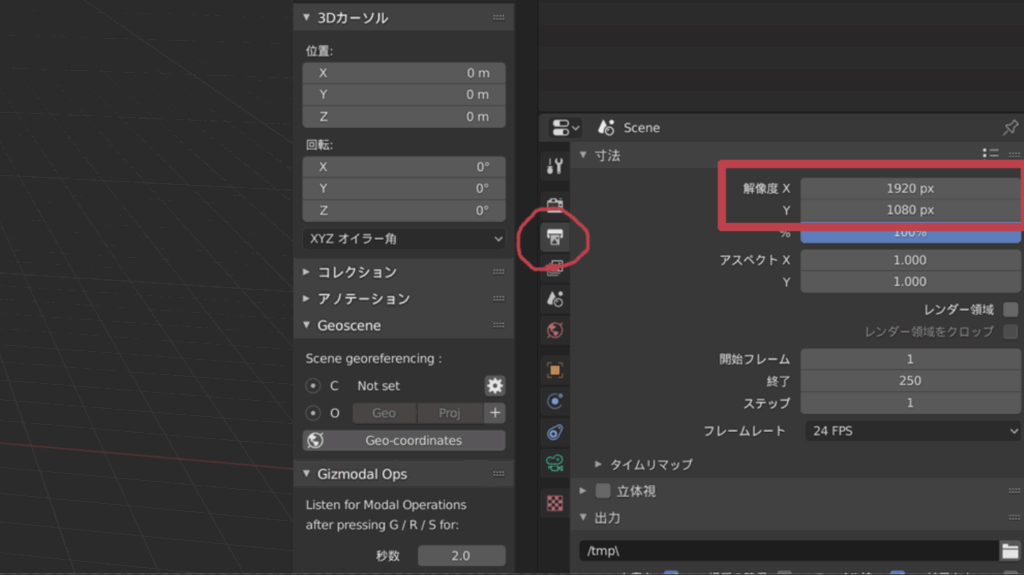Switch to the Object properties tab
Image resolution: width=1024 pixels, height=575 pixels.
[x=555, y=370]
